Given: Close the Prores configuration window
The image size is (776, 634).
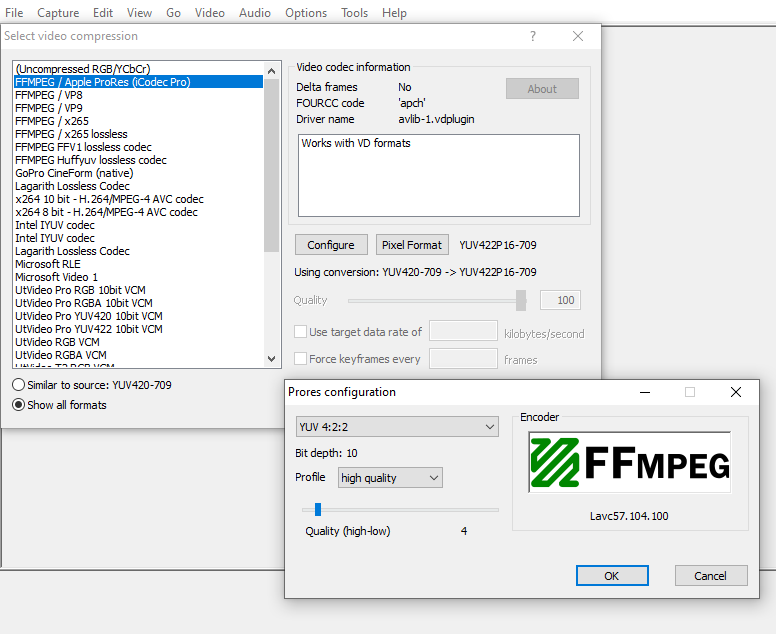Looking at the screenshot, I should point(735,392).
